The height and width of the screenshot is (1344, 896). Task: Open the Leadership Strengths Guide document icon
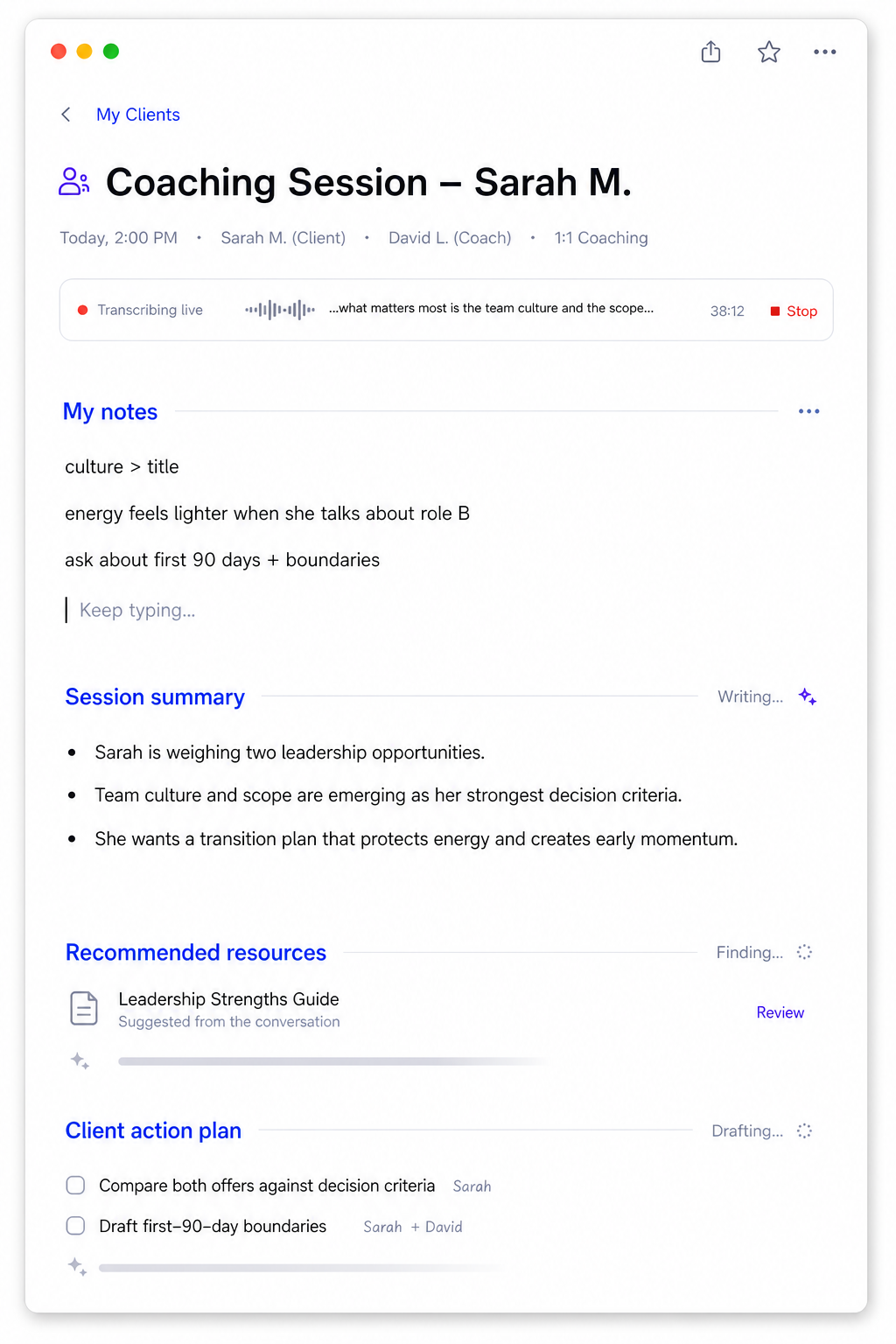tap(84, 1009)
